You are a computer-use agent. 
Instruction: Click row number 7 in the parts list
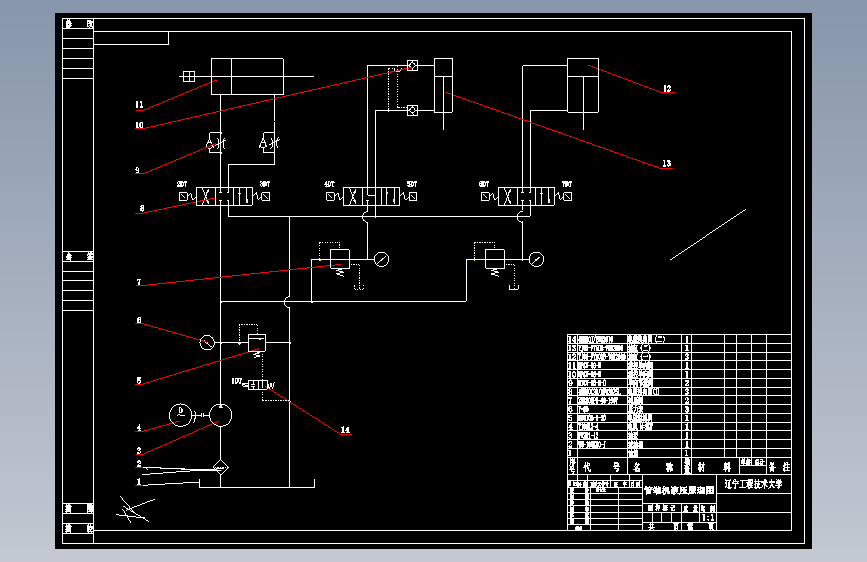[x=570, y=400]
